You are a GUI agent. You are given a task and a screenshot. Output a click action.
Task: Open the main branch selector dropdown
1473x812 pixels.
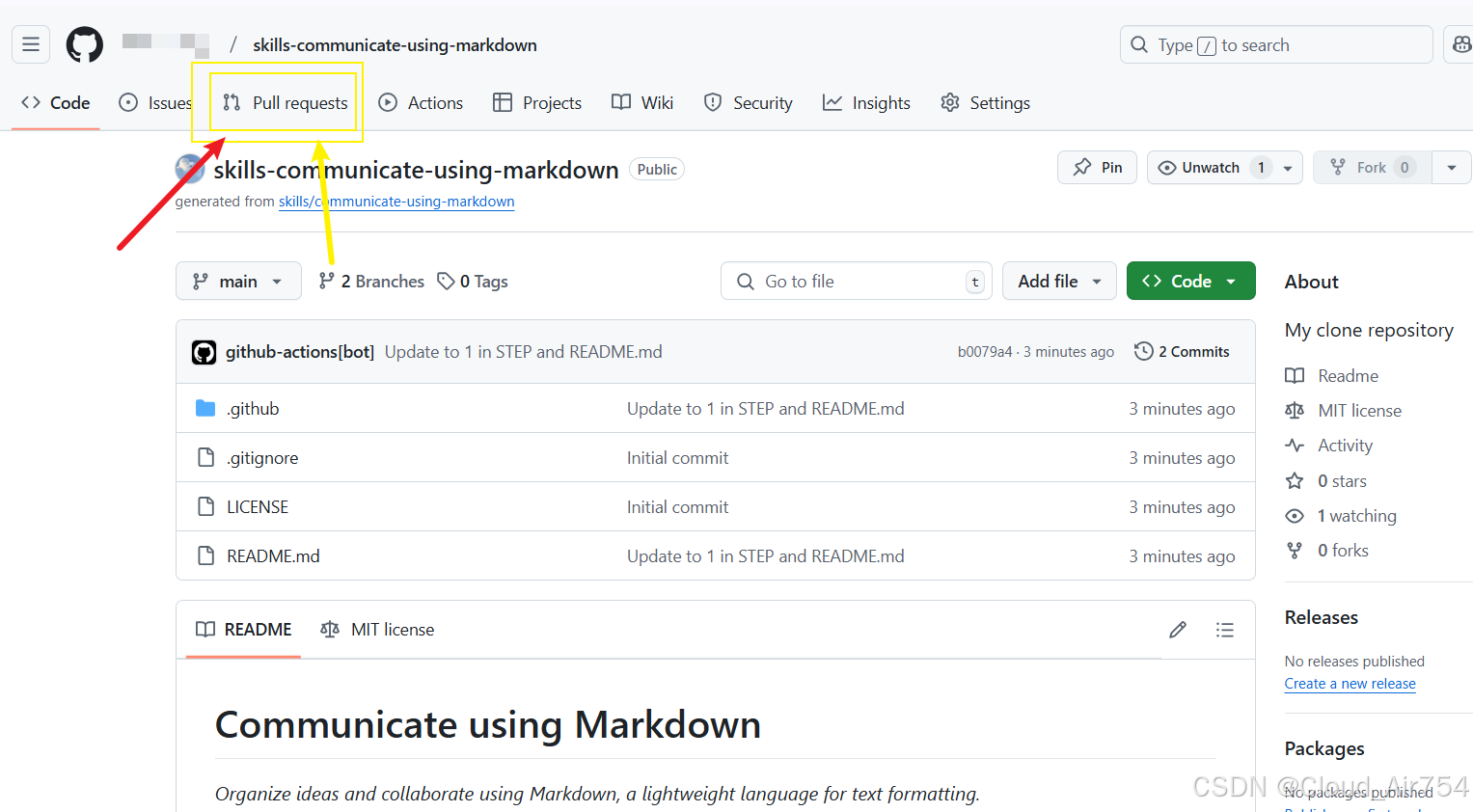tap(238, 281)
